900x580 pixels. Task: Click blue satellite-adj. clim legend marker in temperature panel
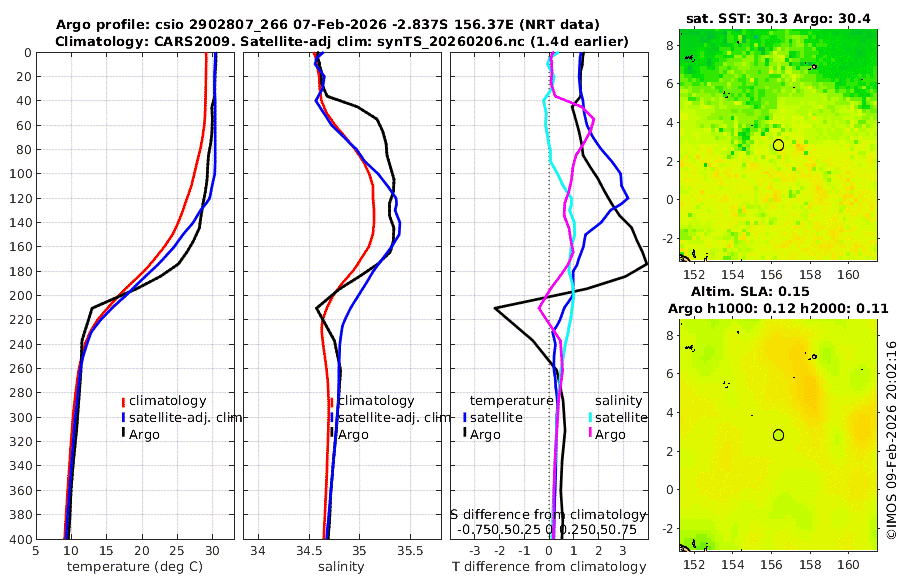[x=123, y=418]
